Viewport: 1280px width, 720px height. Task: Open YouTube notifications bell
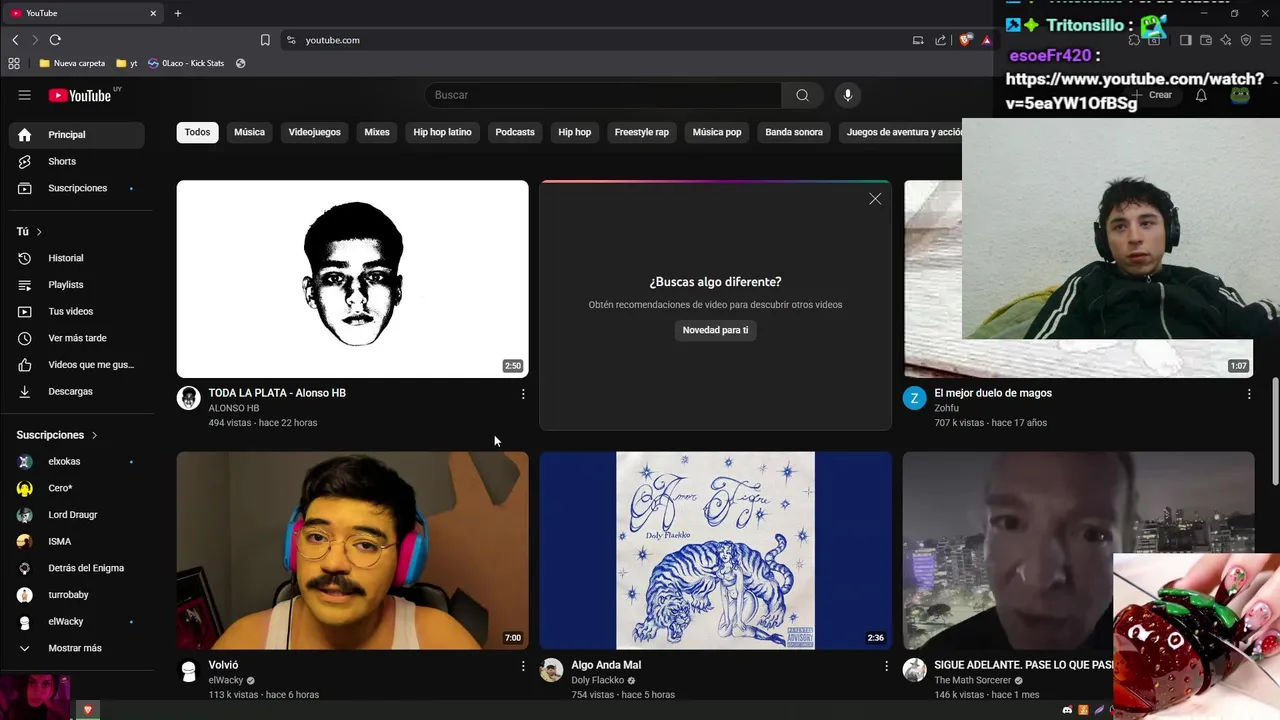(x=1201, y=95)
